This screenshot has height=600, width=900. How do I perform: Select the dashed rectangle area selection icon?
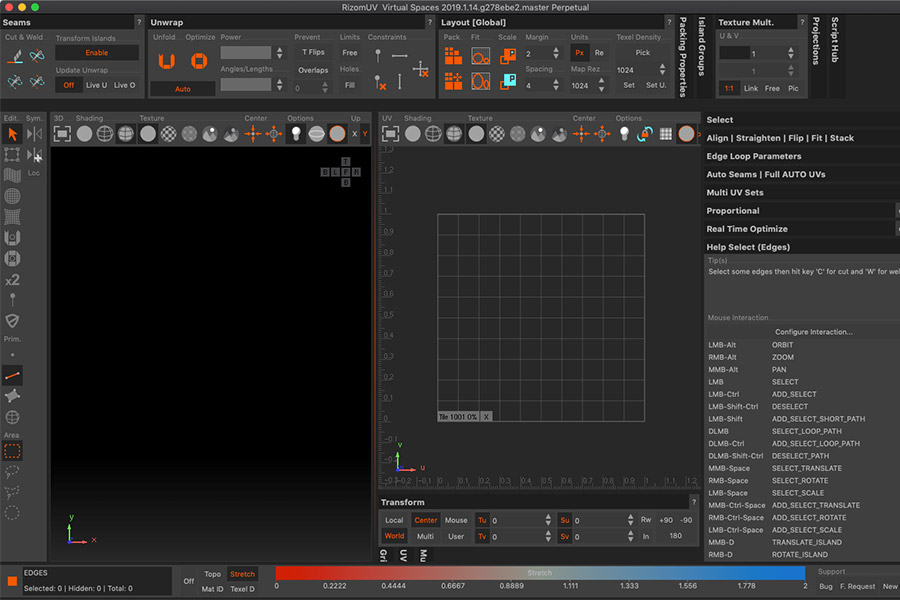12,451
